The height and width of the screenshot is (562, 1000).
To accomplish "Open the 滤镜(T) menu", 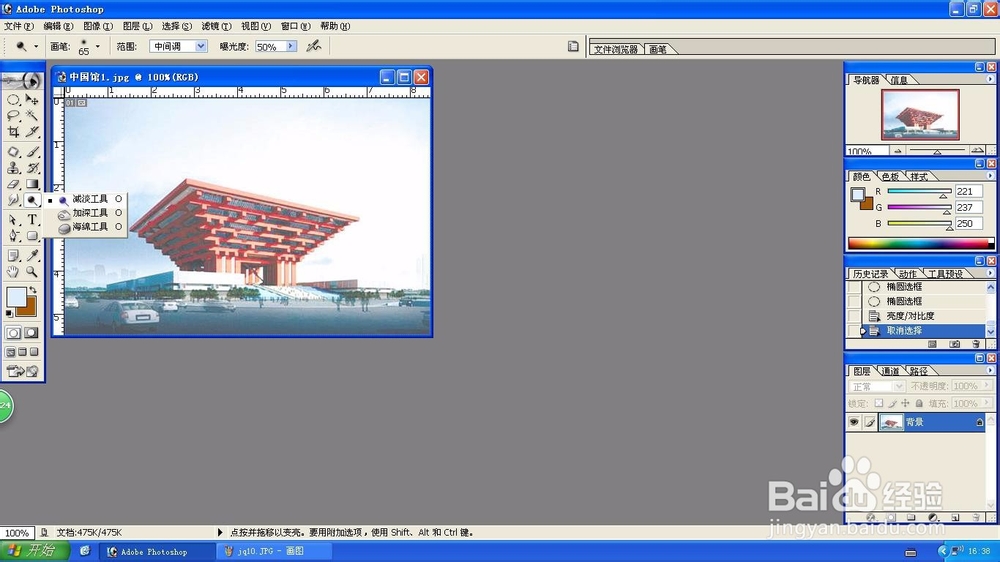I will (x=216, y=26).
